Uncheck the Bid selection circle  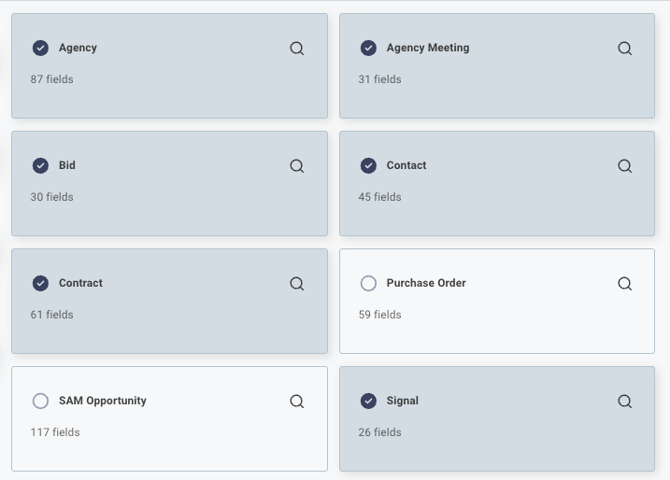(41, 166)
